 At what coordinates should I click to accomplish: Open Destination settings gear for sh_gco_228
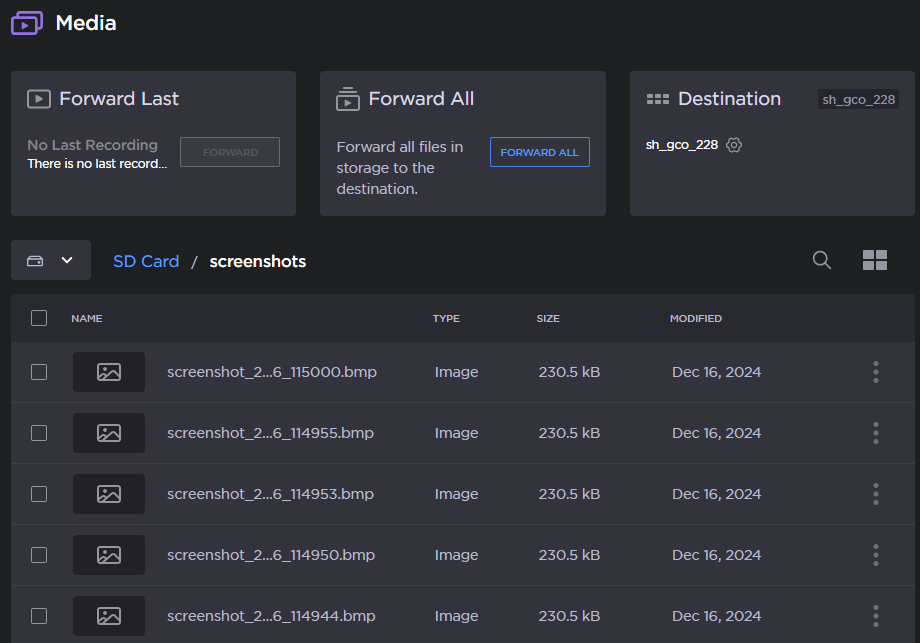734,145
